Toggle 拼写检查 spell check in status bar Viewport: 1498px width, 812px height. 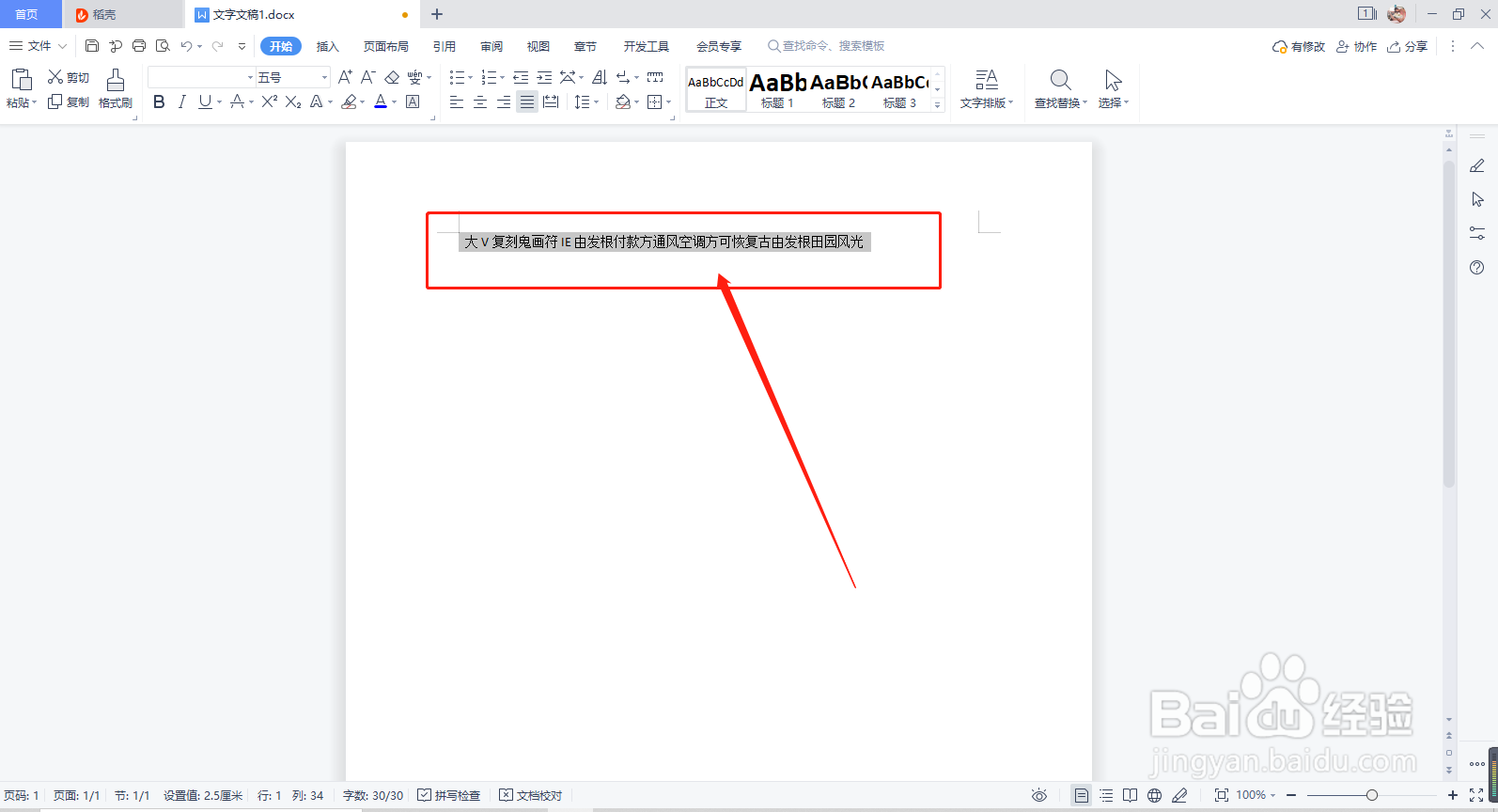pyautogui.click(x=449, y=795)
